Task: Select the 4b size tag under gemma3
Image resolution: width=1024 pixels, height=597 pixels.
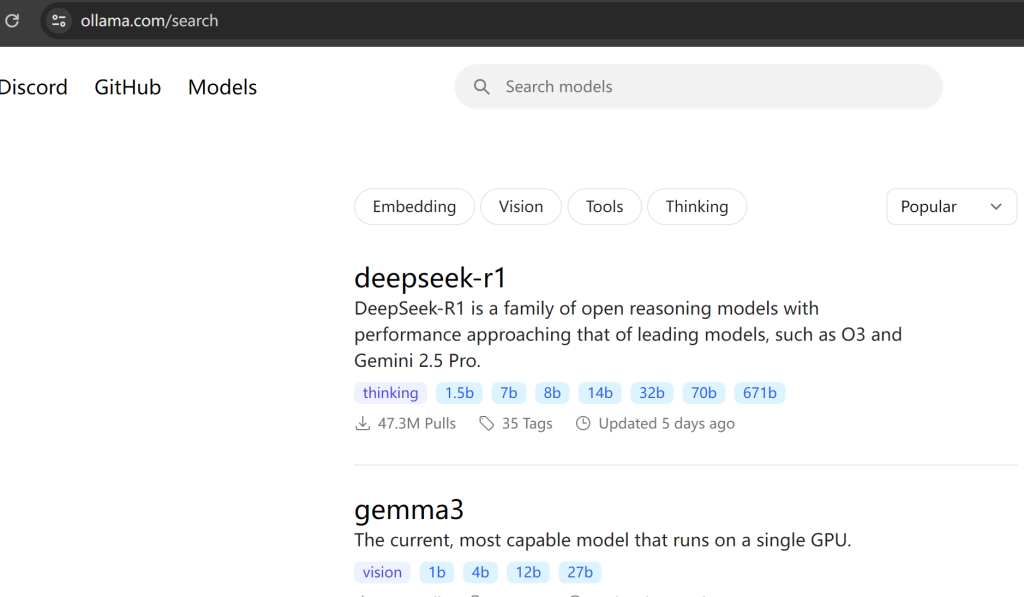Action: coord(480,572)
